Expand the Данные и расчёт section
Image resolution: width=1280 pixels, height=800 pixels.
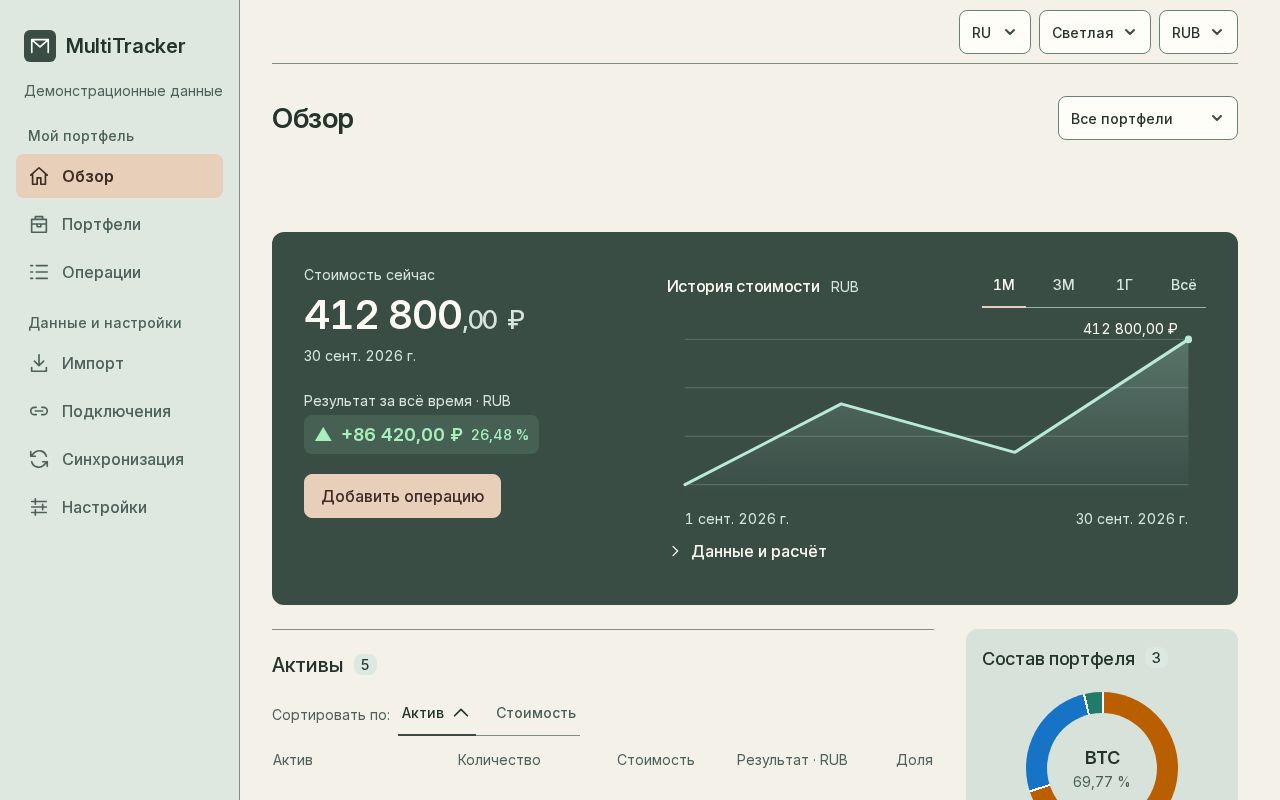pyautogui.click(x=748, y=551)
